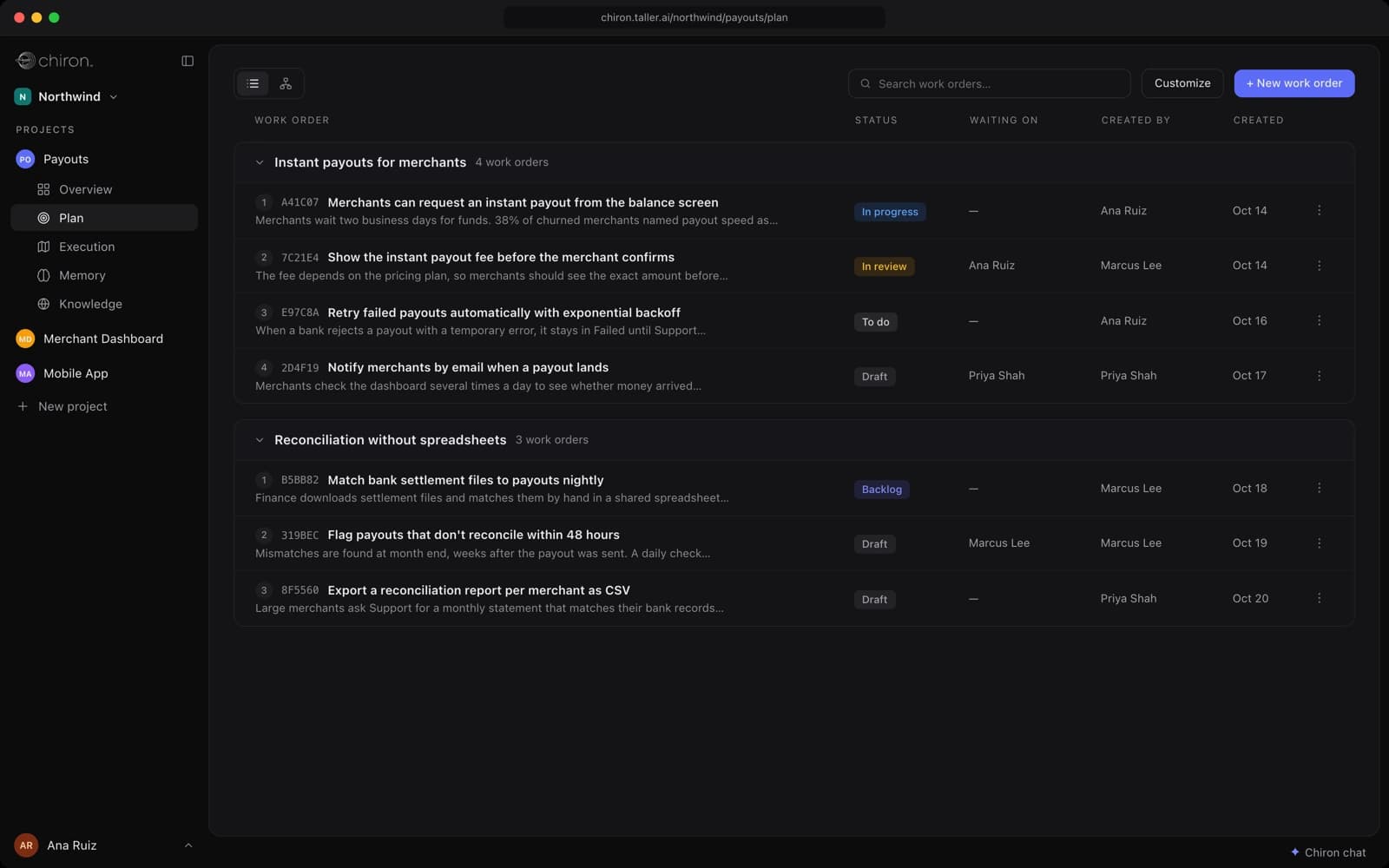Screen dimensions: 1389x868
Task: Open the Memory page
Action: tap(104, 275)
